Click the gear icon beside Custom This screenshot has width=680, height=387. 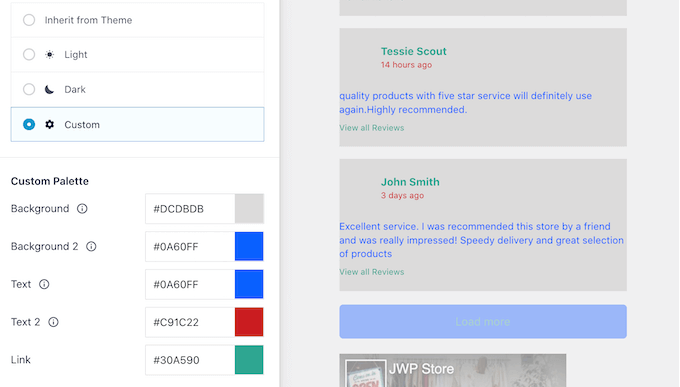pyautogui.click(x=49, y=125)
